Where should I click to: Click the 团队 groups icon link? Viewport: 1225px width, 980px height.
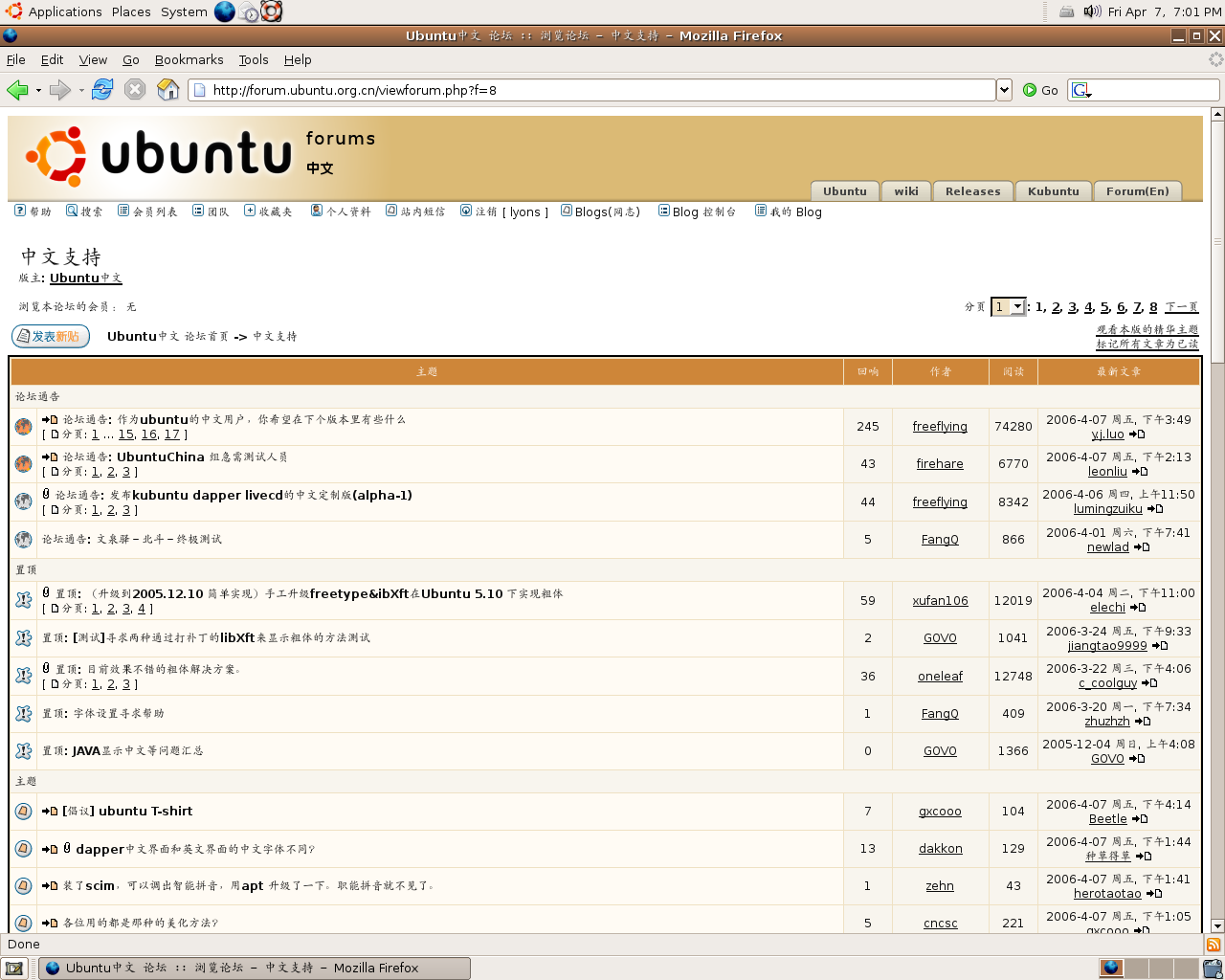(211, 212)
